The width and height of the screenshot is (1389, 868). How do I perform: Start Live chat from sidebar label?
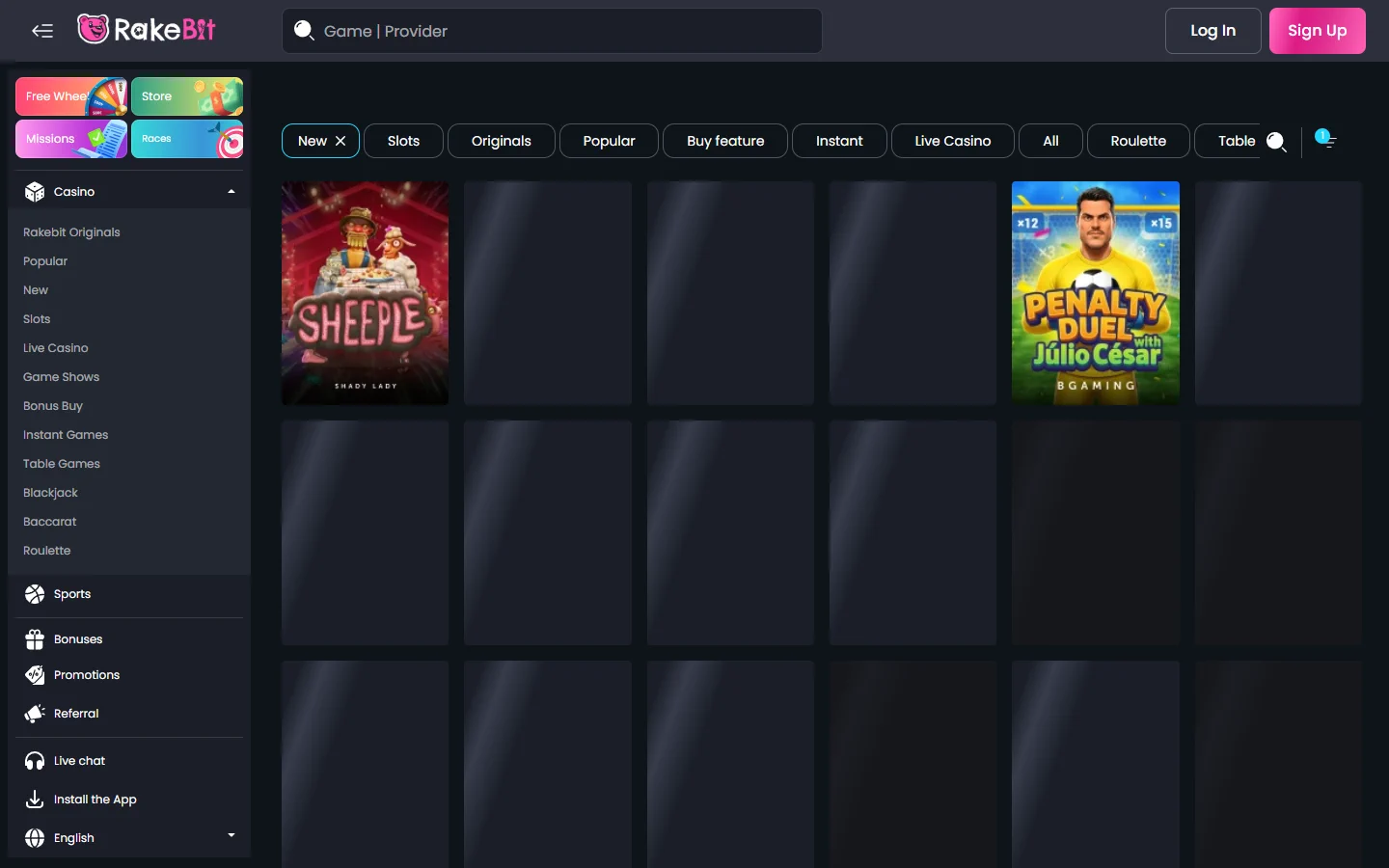tap(79, 761)
